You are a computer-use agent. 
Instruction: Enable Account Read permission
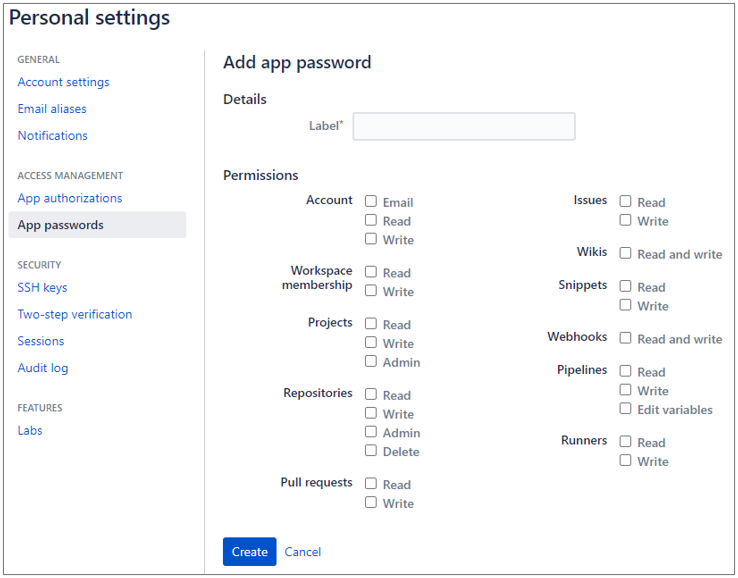(x=371, y=220)
